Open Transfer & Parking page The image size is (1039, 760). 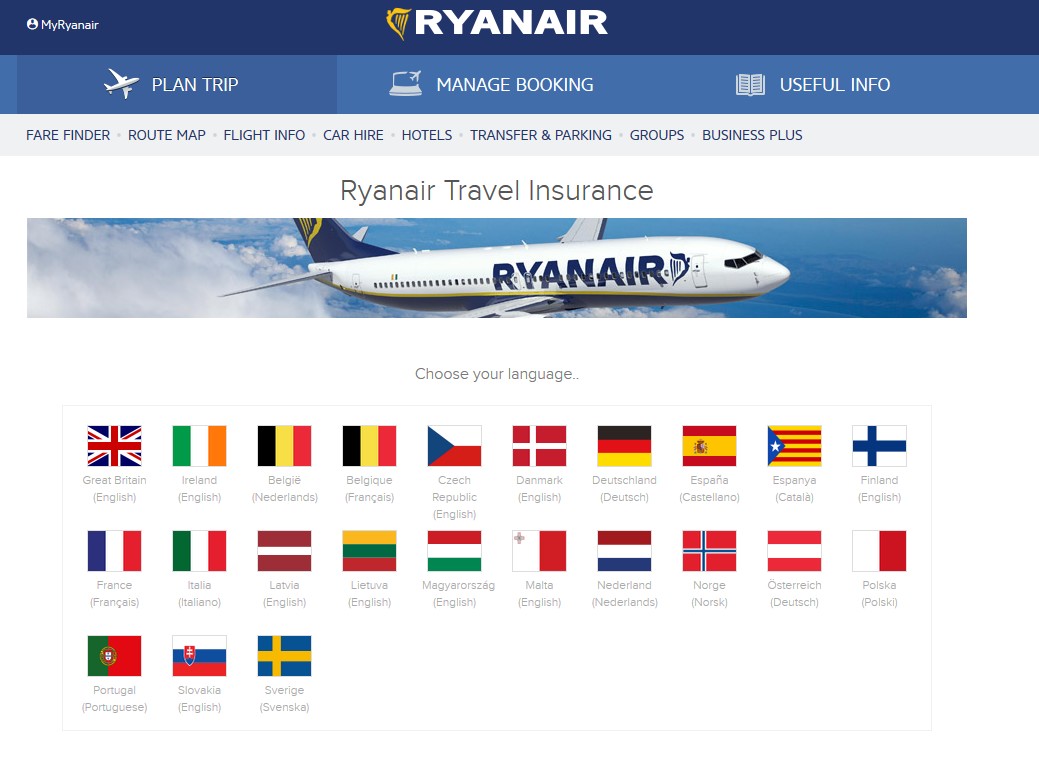pos(540,135)
